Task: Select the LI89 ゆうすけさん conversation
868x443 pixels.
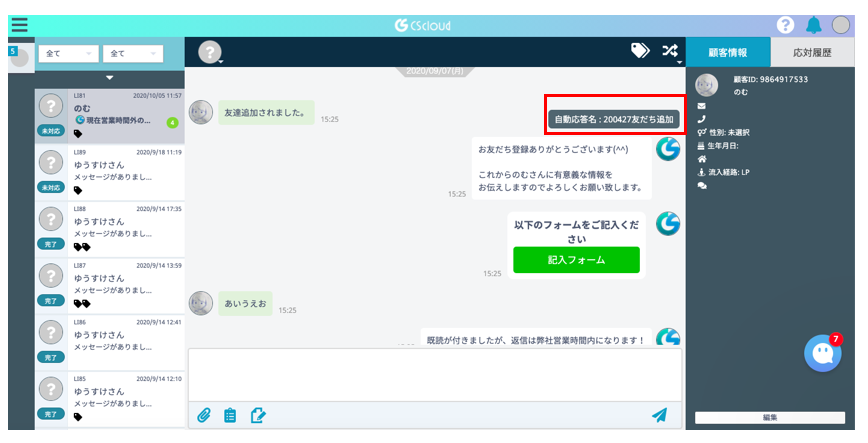Action: 110,172
